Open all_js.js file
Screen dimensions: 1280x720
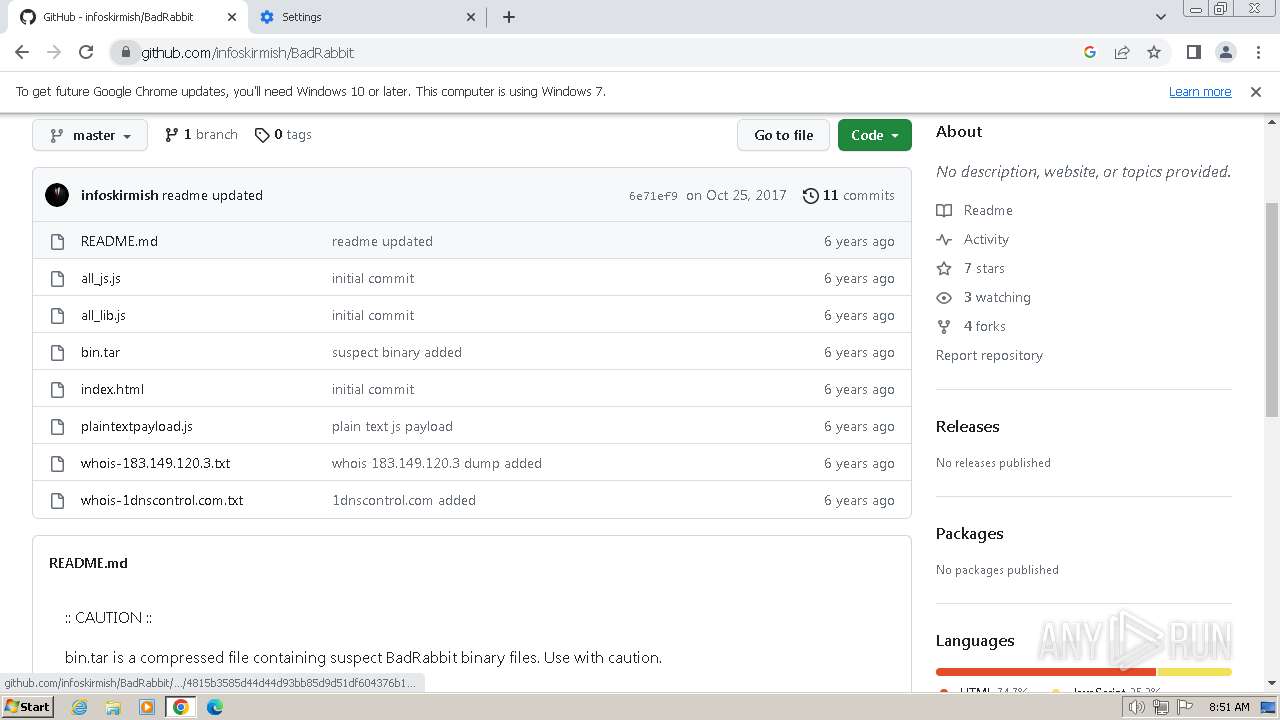(101, 278)
